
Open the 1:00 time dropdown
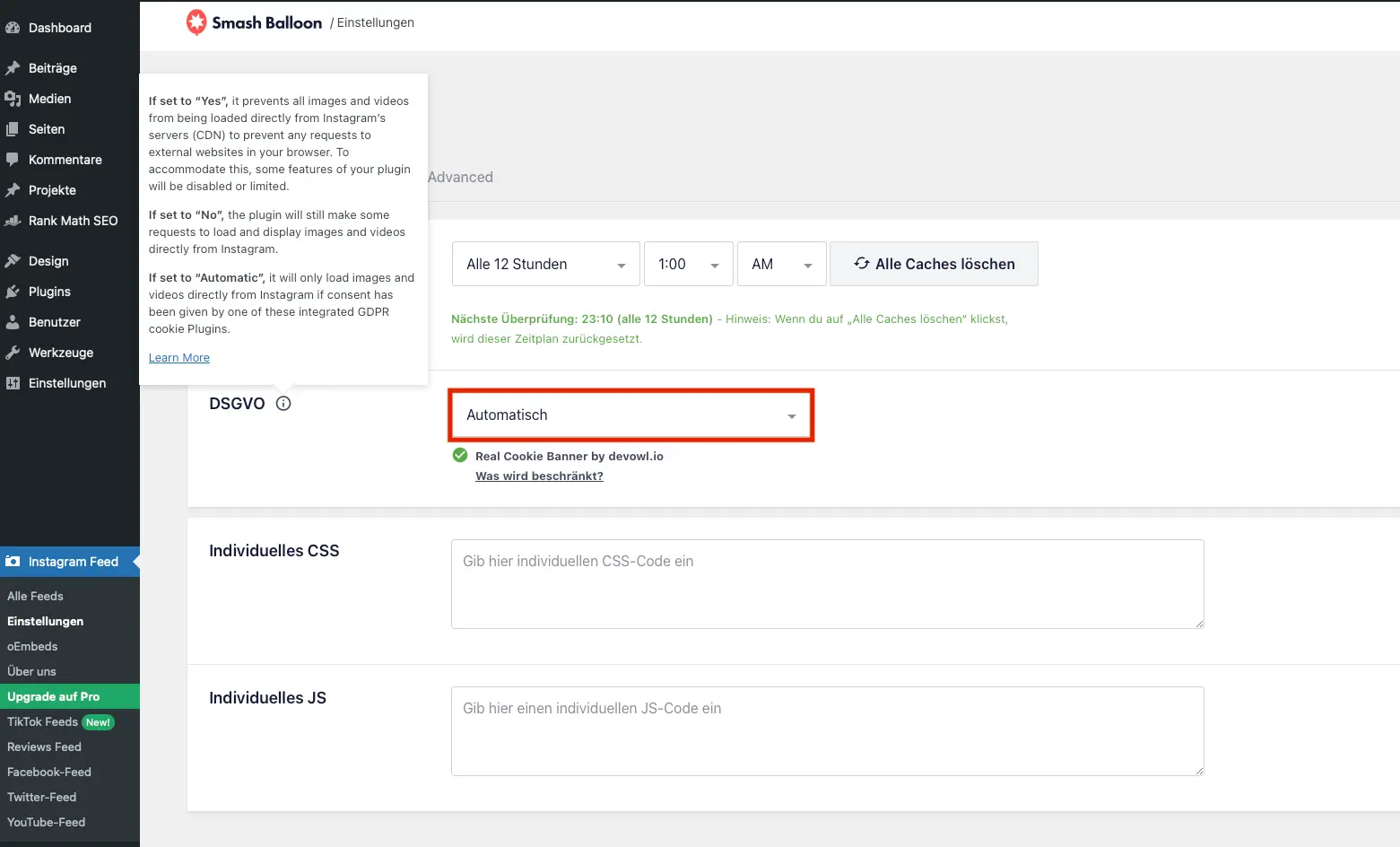pos(688,265)
